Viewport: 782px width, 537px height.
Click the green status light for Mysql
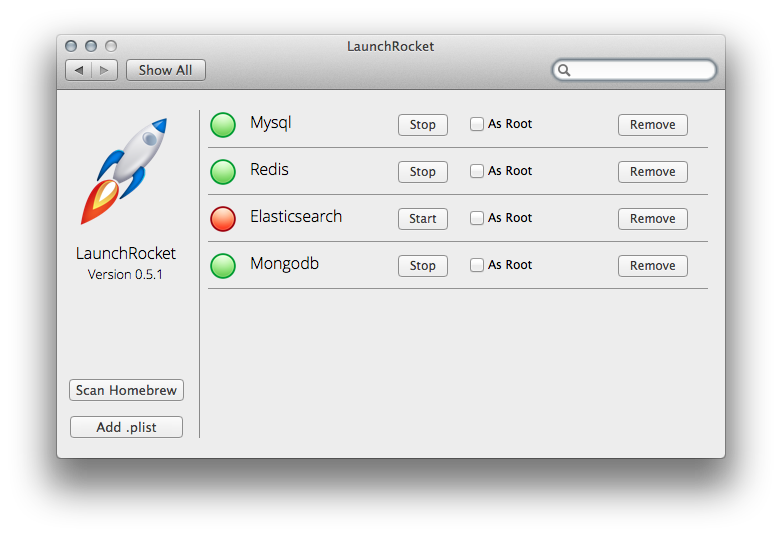pos(223,125)
